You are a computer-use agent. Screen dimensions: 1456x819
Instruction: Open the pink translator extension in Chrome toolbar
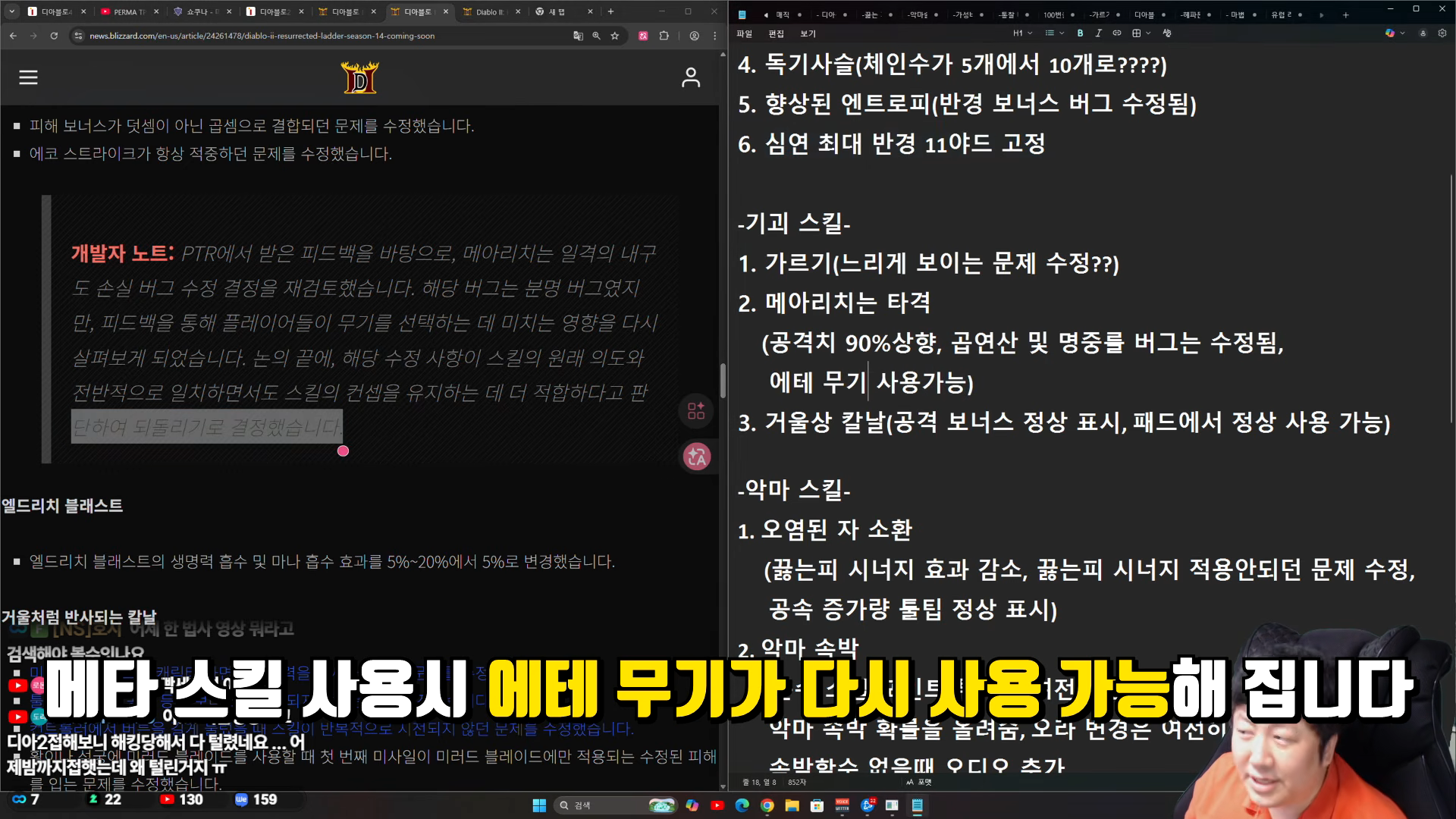coord(643,36)
